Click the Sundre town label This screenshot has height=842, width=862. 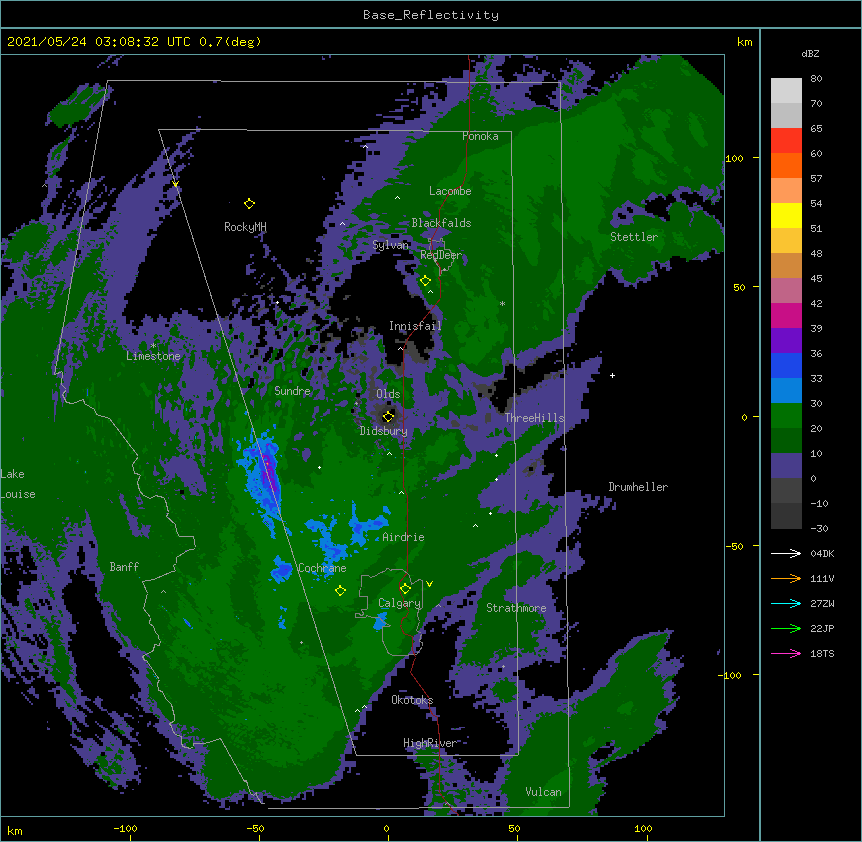coord(292,391)
